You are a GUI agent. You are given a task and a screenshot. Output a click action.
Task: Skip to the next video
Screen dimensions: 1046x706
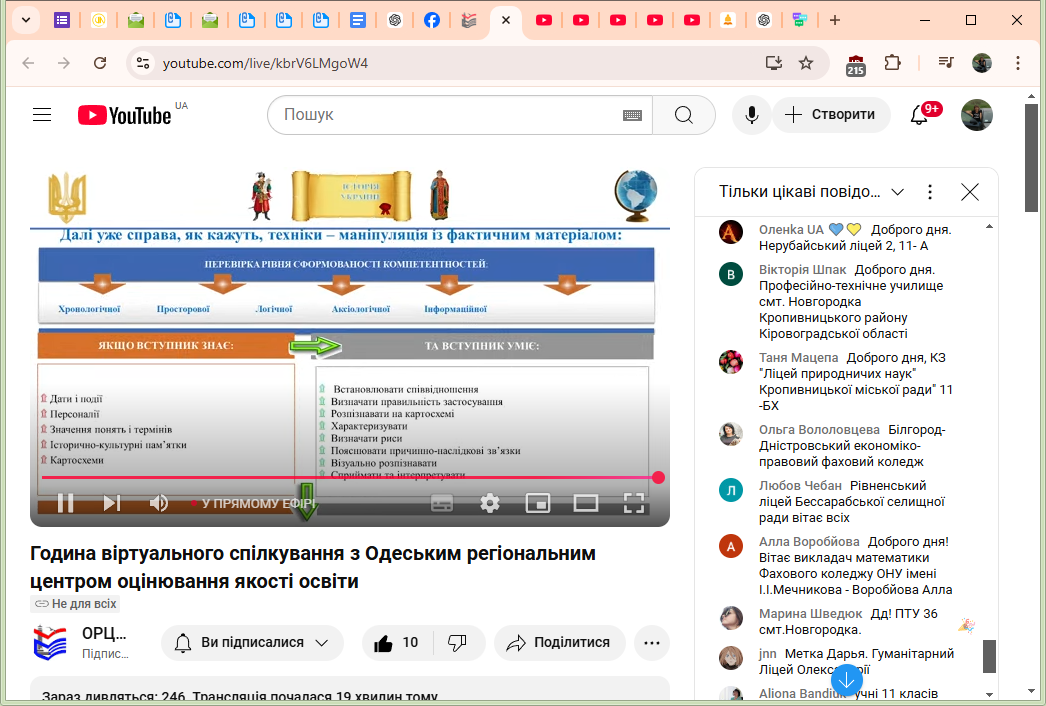(112, 503)
